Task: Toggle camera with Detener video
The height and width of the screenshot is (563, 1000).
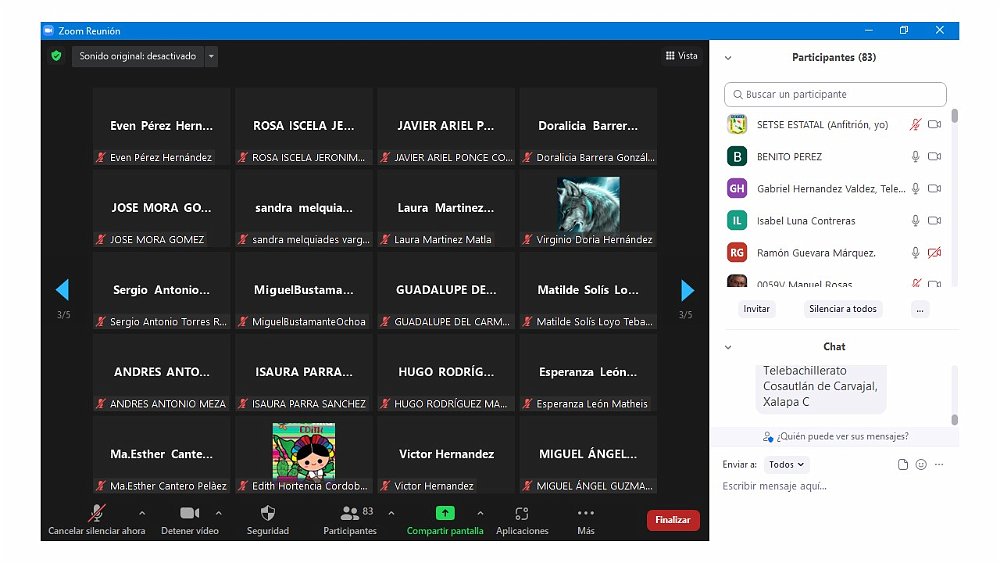Action: (x=189, y=513)
